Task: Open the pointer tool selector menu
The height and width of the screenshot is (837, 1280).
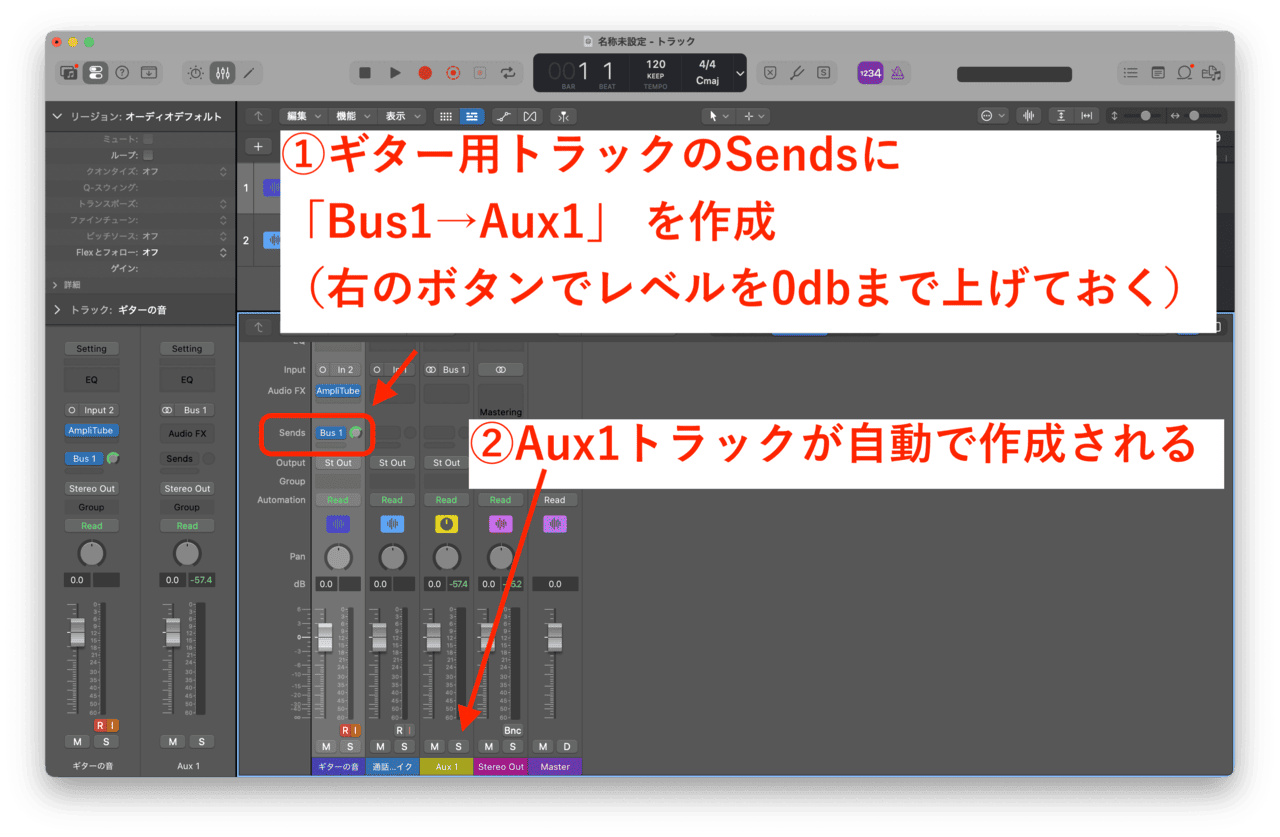Action: [x=718, y=116]
